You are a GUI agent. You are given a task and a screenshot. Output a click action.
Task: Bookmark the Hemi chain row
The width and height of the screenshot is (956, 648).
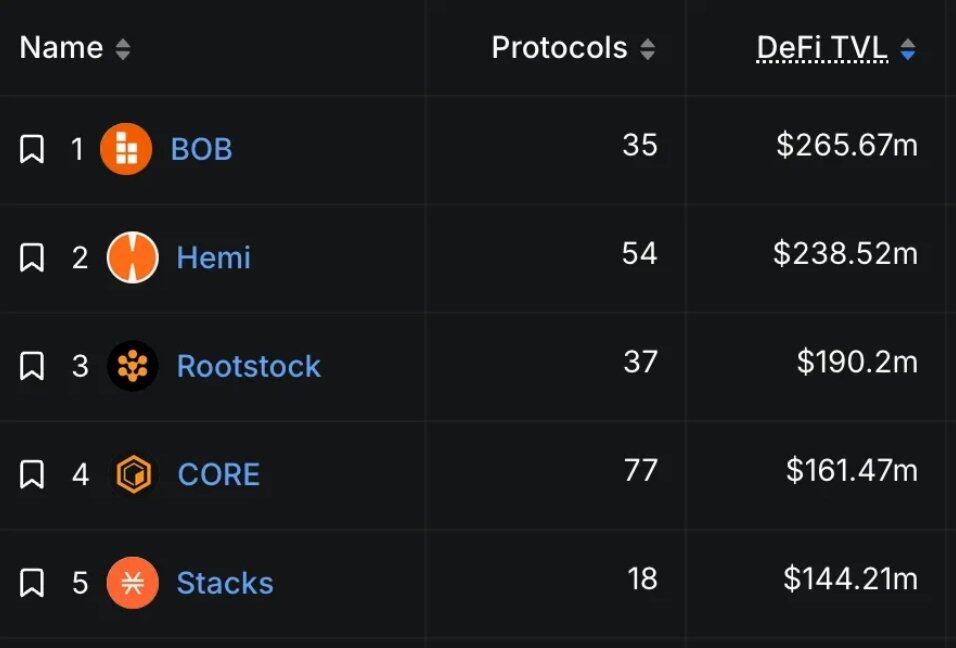pyautogui.click(x=32, y=258)
